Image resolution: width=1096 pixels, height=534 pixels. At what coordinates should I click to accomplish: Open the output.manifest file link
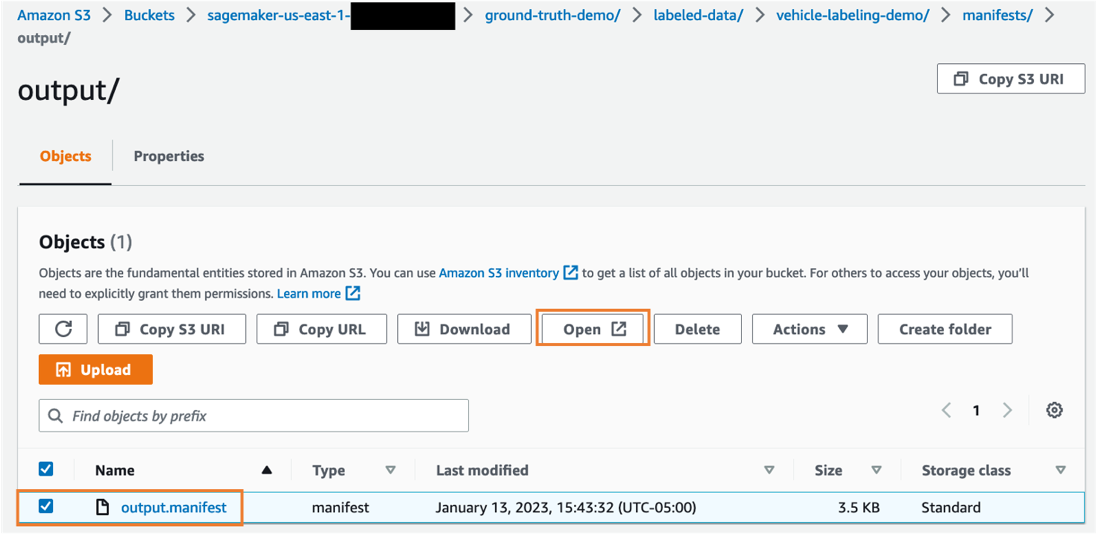173,508
